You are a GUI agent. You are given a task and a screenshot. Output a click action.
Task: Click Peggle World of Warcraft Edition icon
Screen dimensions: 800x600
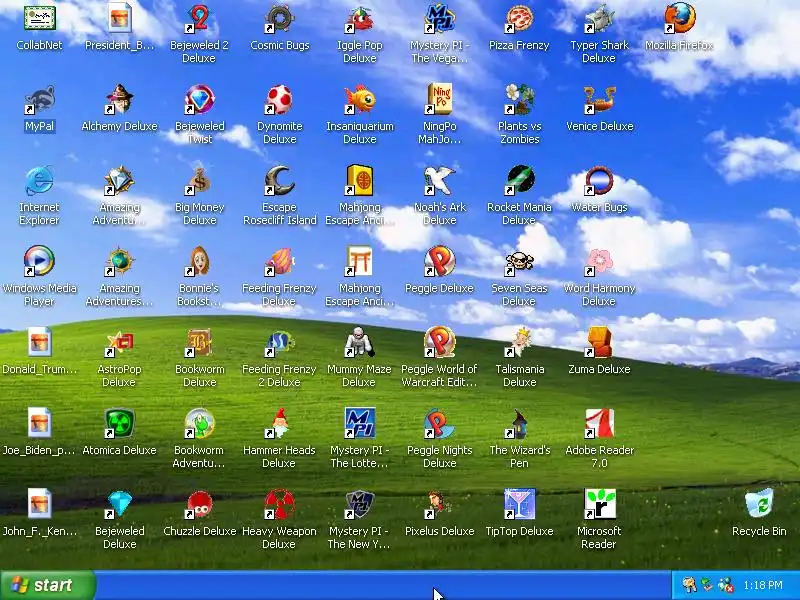click(x=439, y=342)
